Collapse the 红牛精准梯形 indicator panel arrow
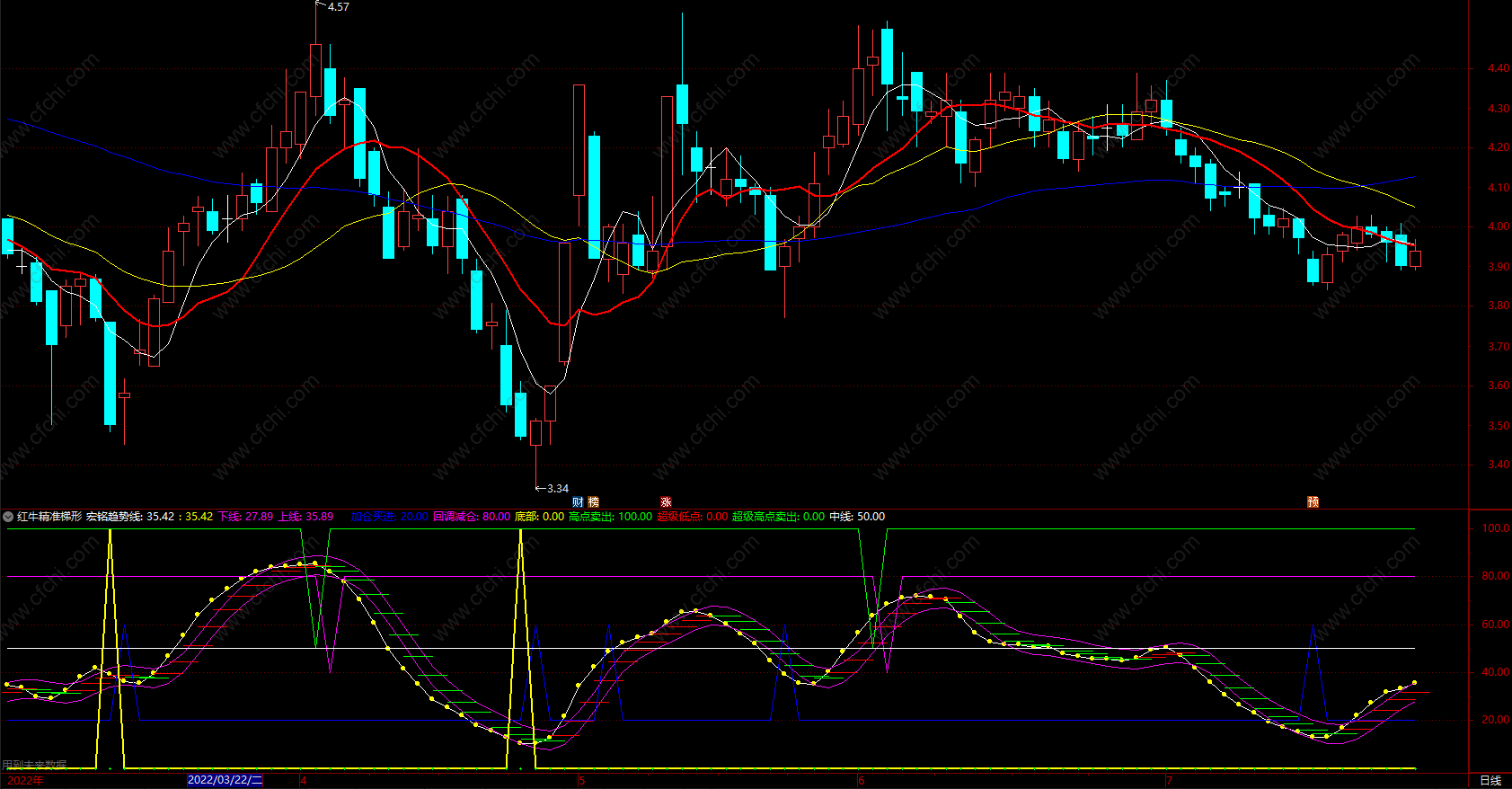The width and height of the screenshot is (1512, 789). tap(8, 517)
